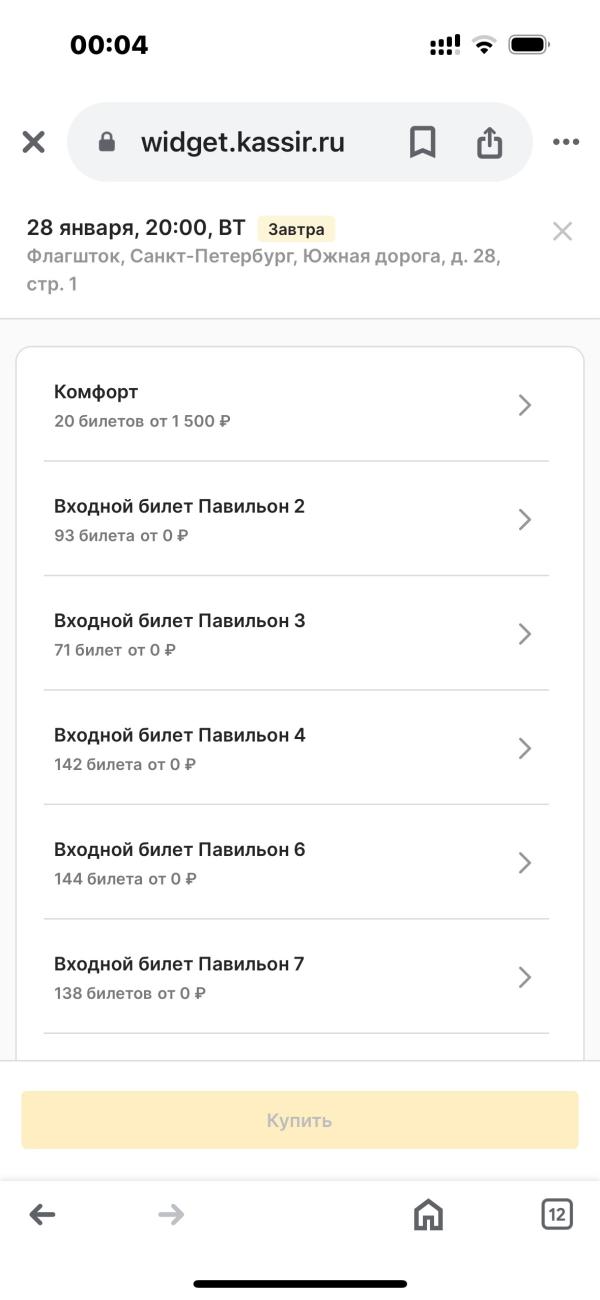This screenshot has width=600, height=1300.
Task: Tap the widget.kassir.ru address field
Action: [243, 142]
